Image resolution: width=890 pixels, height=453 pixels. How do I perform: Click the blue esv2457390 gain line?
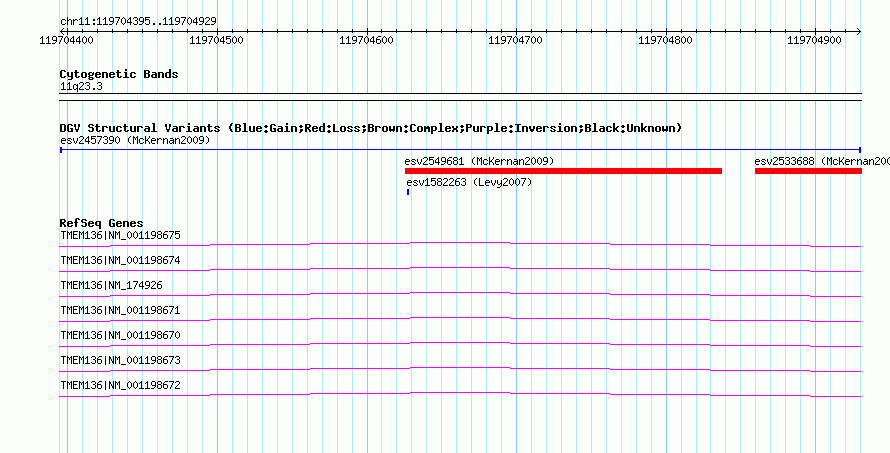(460, 150)
